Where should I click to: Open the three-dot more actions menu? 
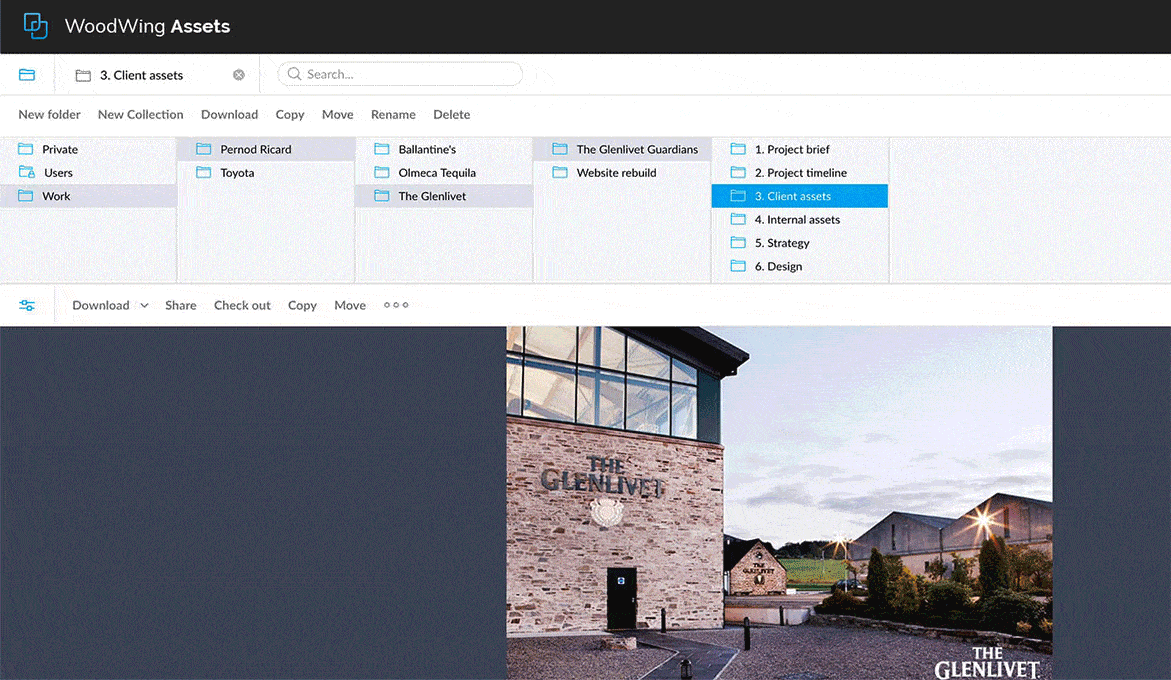pyautogui.click(x=396, y=305)
